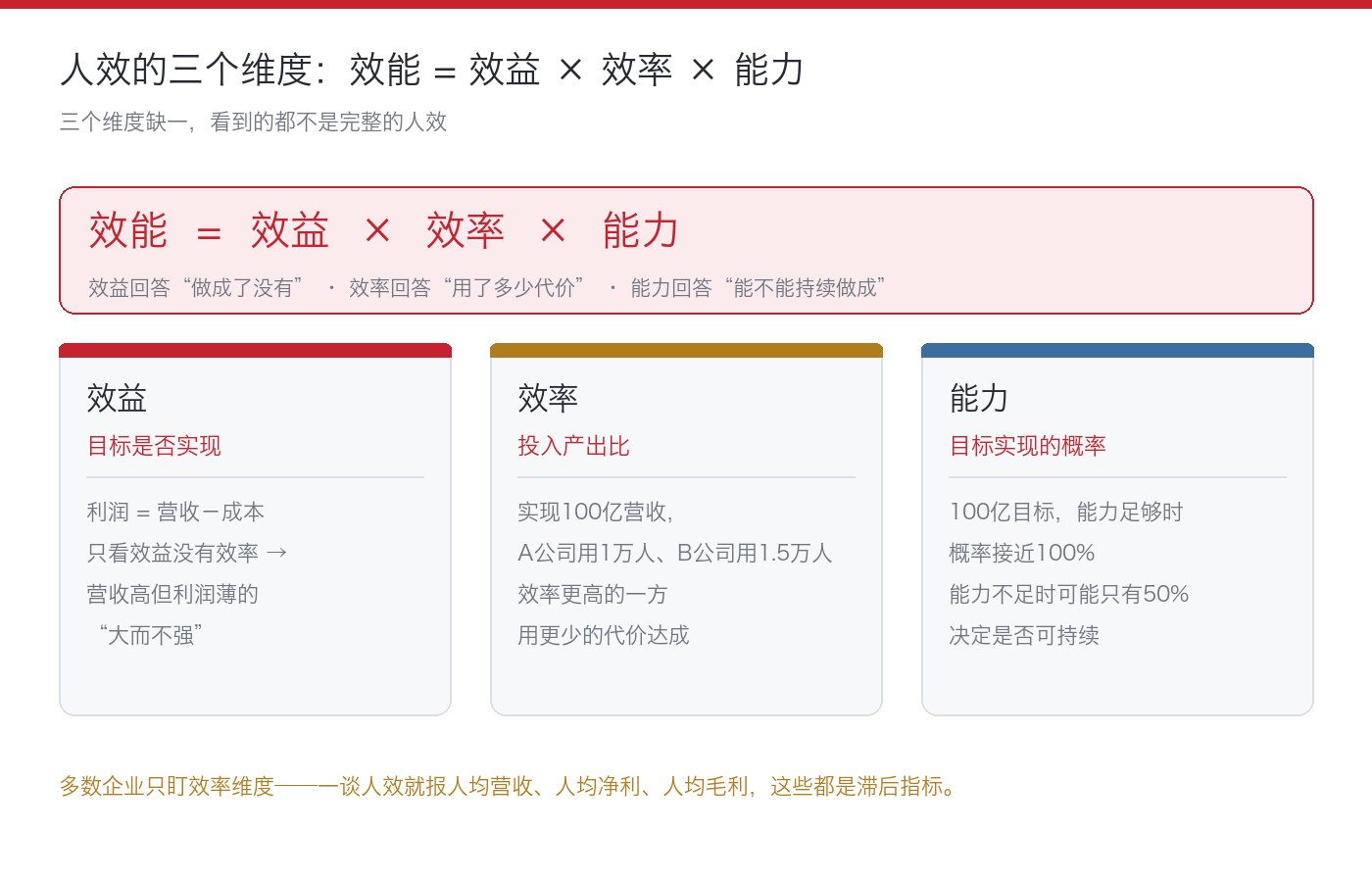Click the line "实现100亿营收，"
Viewport: 1372px width, 882px height.
(x=595, y=512)
